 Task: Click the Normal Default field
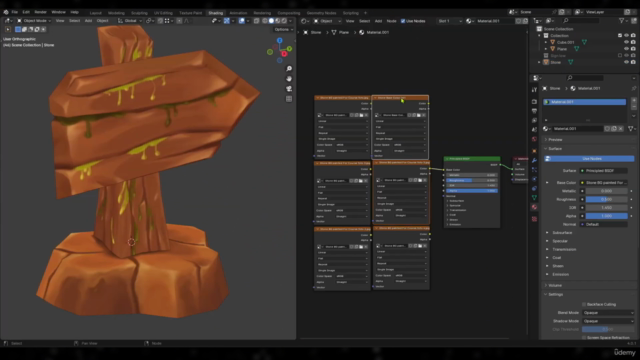coord(605,224)
